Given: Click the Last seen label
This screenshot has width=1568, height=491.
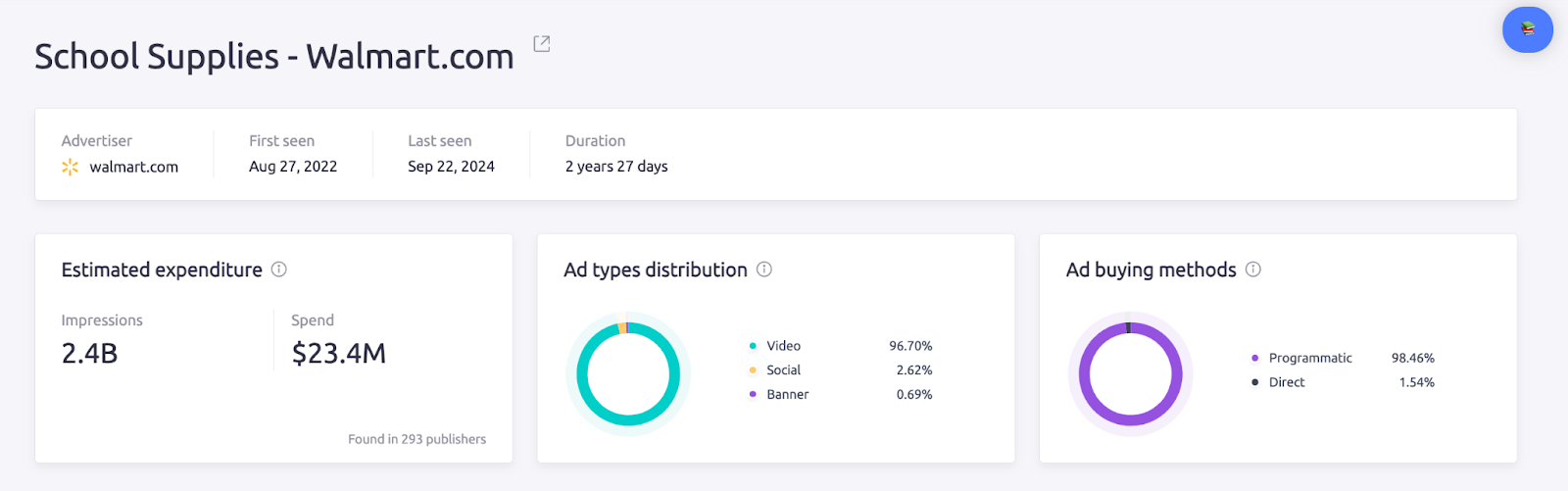Looking at the screenshot, I should [440, 141].
